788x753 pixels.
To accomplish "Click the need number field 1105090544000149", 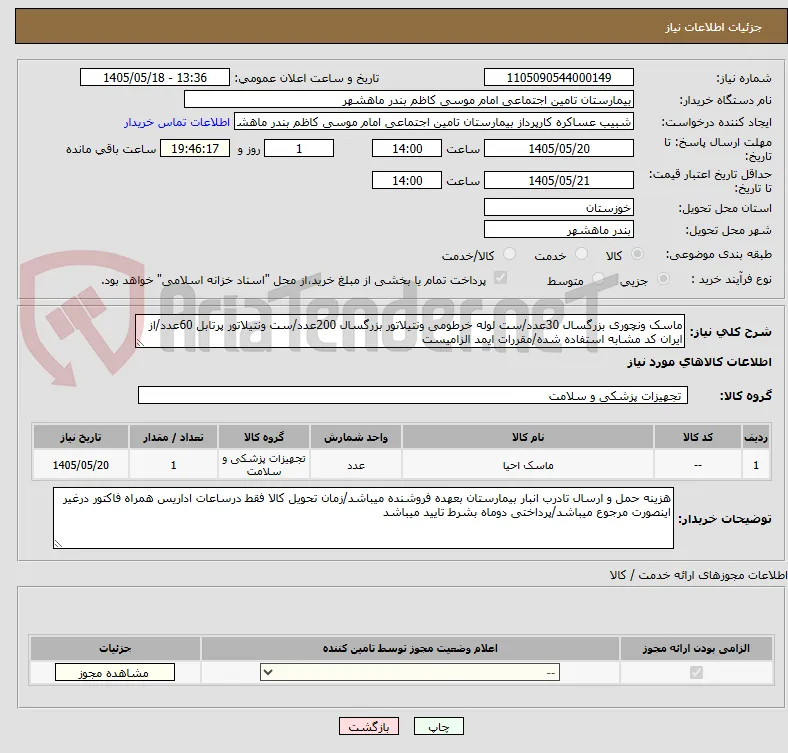I will pyautogui.click(x=558, y=78).
